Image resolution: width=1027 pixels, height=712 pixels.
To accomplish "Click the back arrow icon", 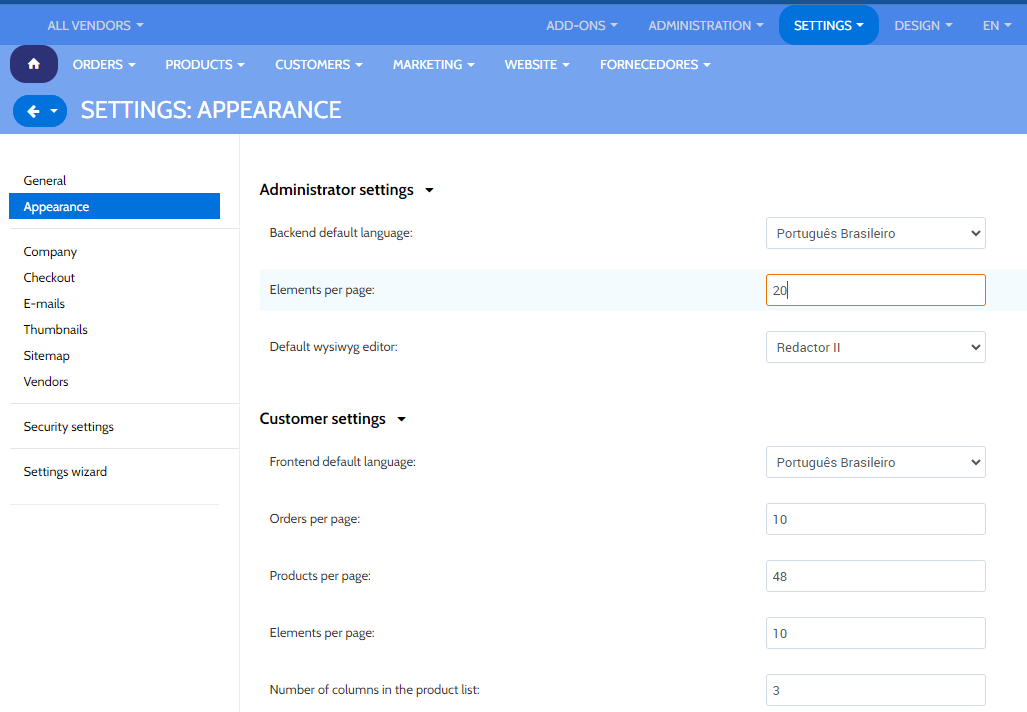I will pyautogui.click(x=33, y=111).
